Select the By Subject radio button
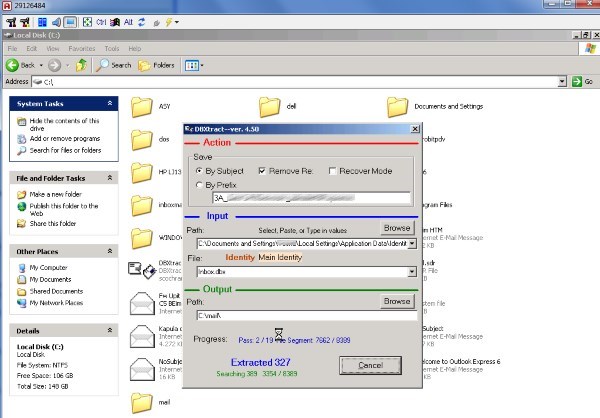This screenshot has height=418, width=600. click(x=199, y=171)
